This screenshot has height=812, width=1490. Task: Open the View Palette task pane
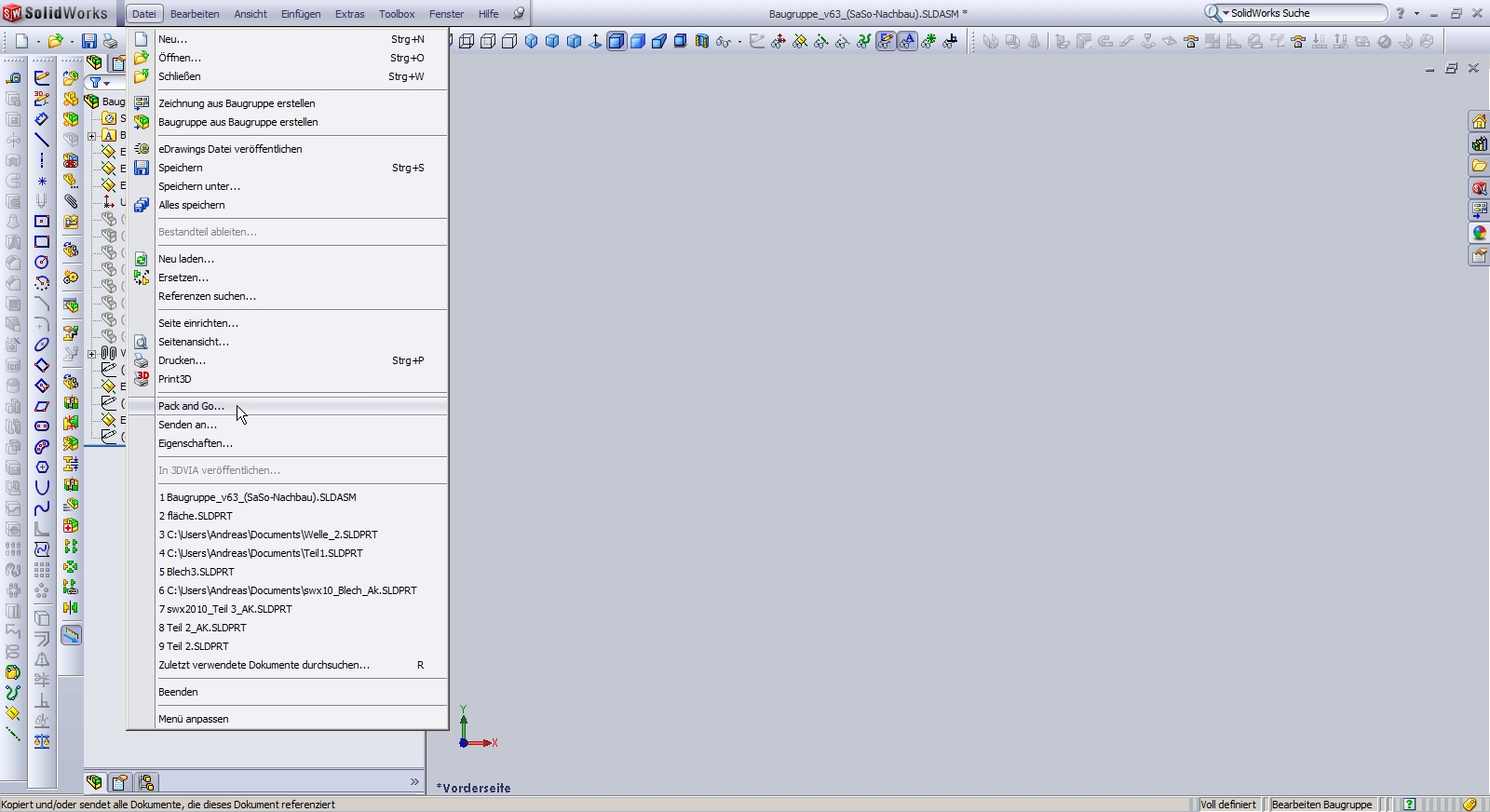(1479, 210)
